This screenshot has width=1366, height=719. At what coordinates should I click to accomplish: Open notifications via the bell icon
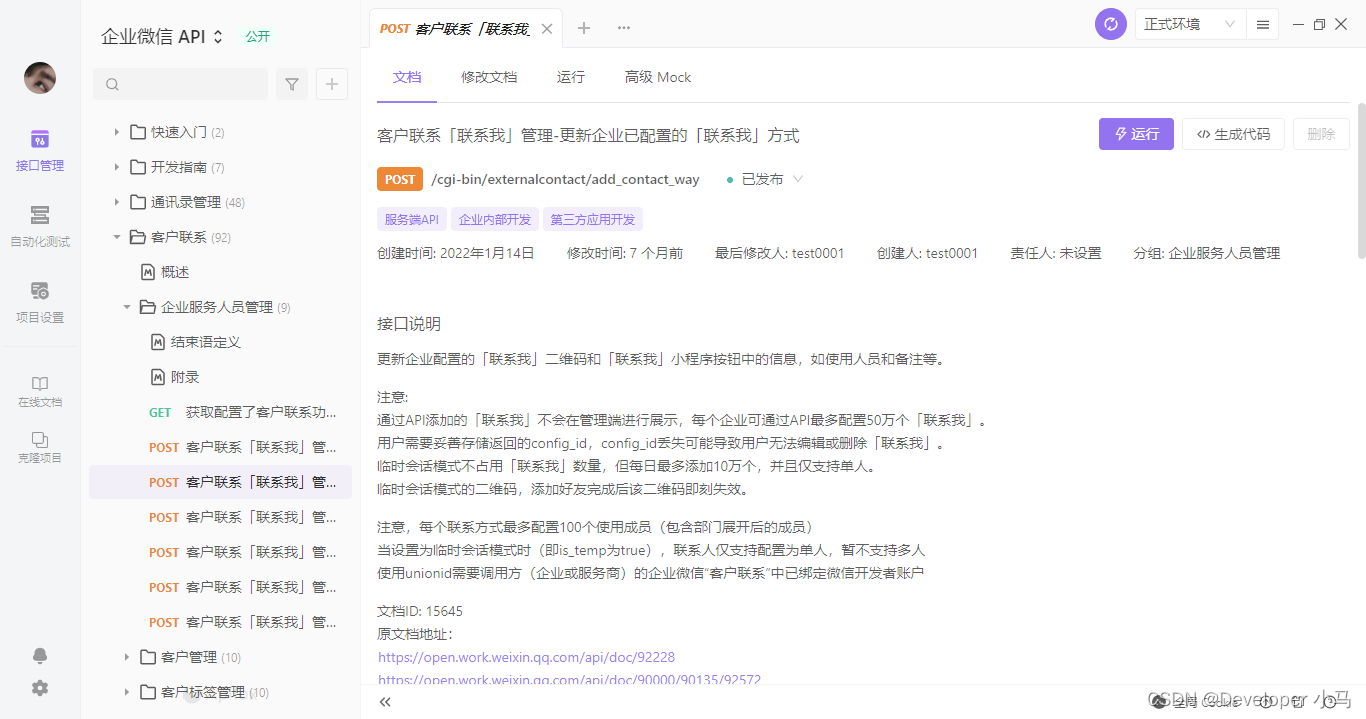point(40,656)
